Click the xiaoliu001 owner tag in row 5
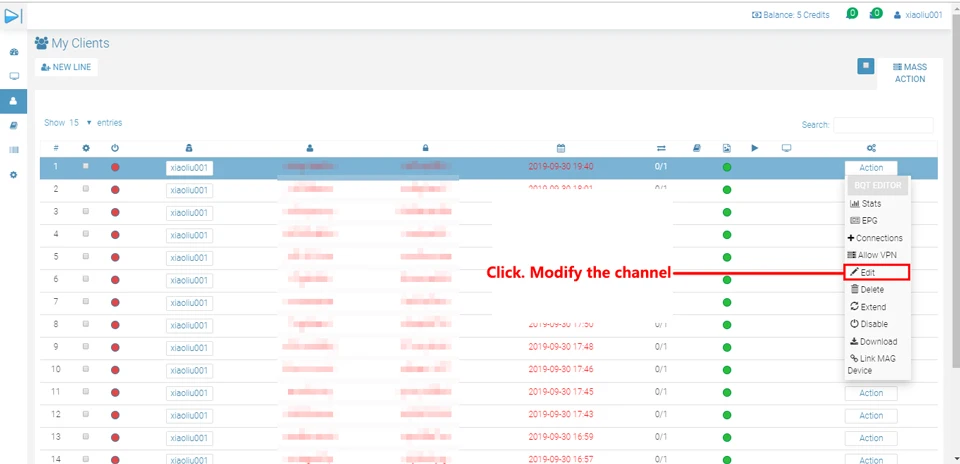Screen dimensions: 960x464 (189, 258)
